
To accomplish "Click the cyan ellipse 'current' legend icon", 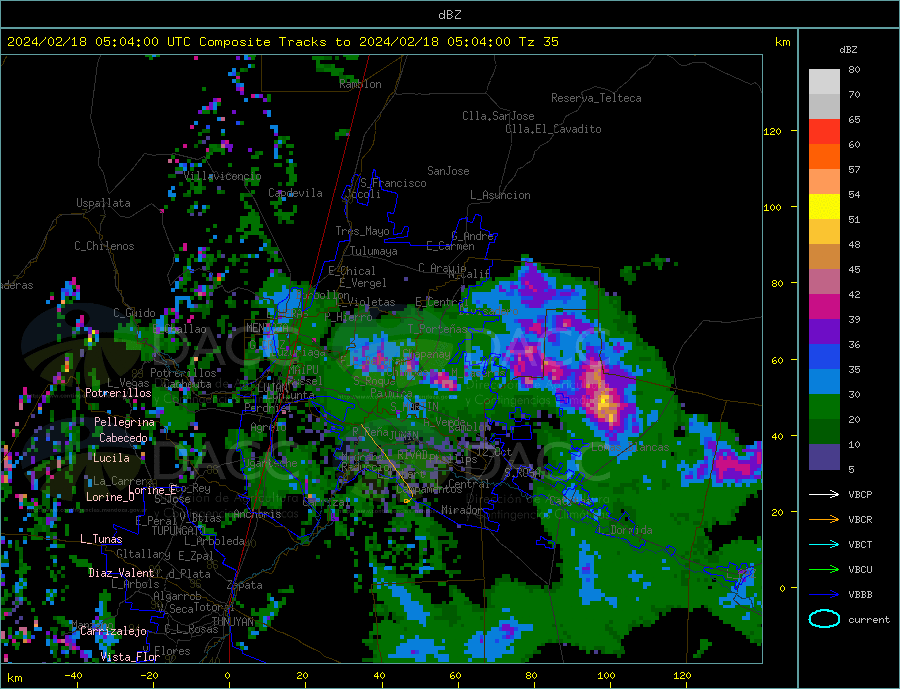I will point(824,619).
